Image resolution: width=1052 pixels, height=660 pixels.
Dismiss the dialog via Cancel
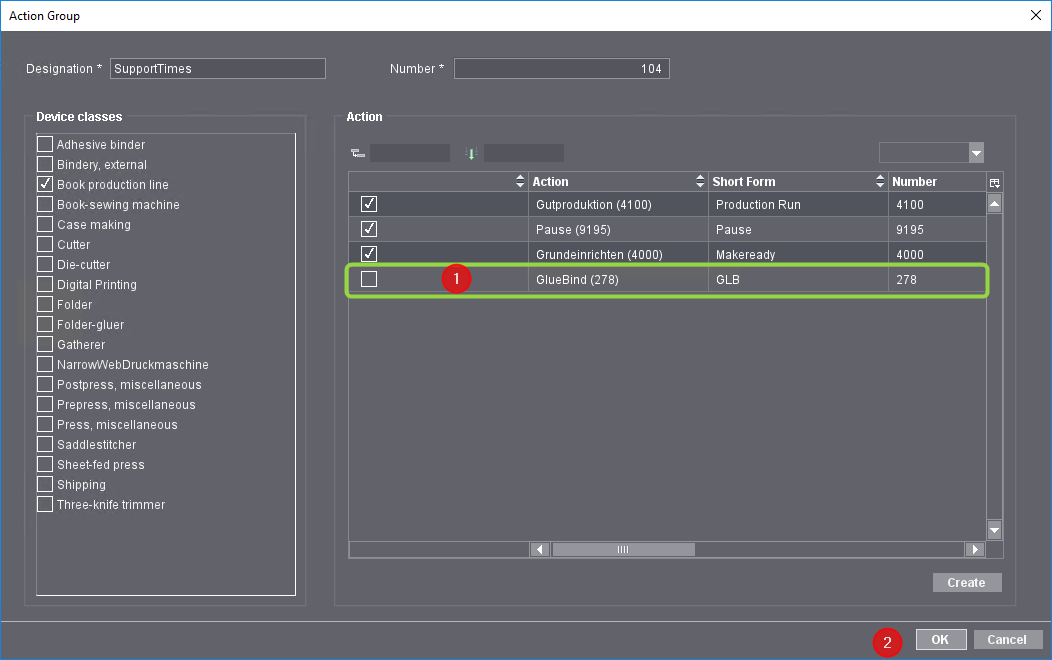point(1007,639)
